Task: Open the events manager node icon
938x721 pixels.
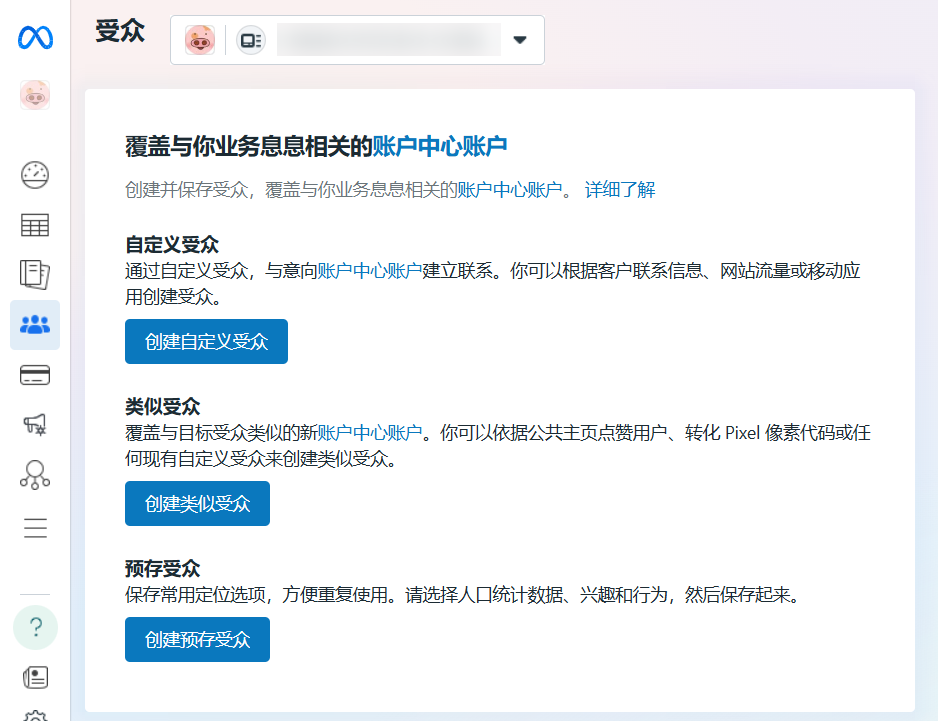Action: click(x=35, y=475)
